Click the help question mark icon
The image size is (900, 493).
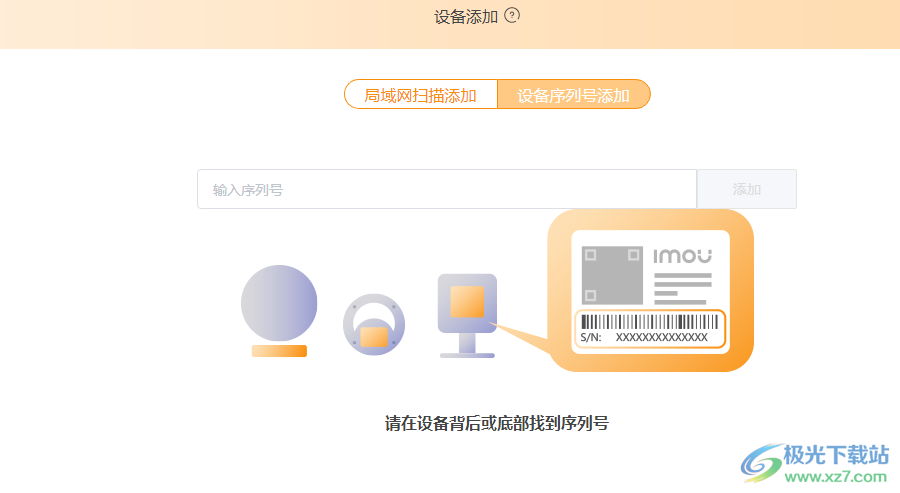[511, 15]
